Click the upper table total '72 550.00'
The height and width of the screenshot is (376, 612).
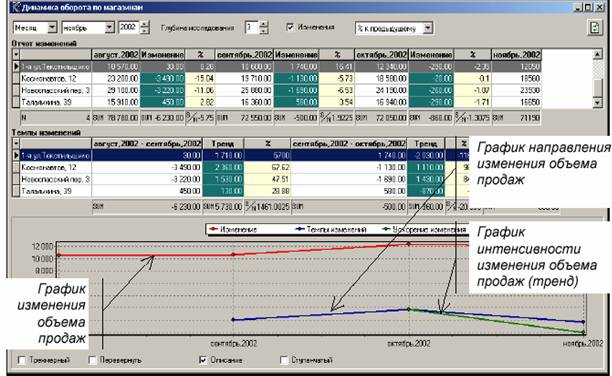(x=244, y=118)
